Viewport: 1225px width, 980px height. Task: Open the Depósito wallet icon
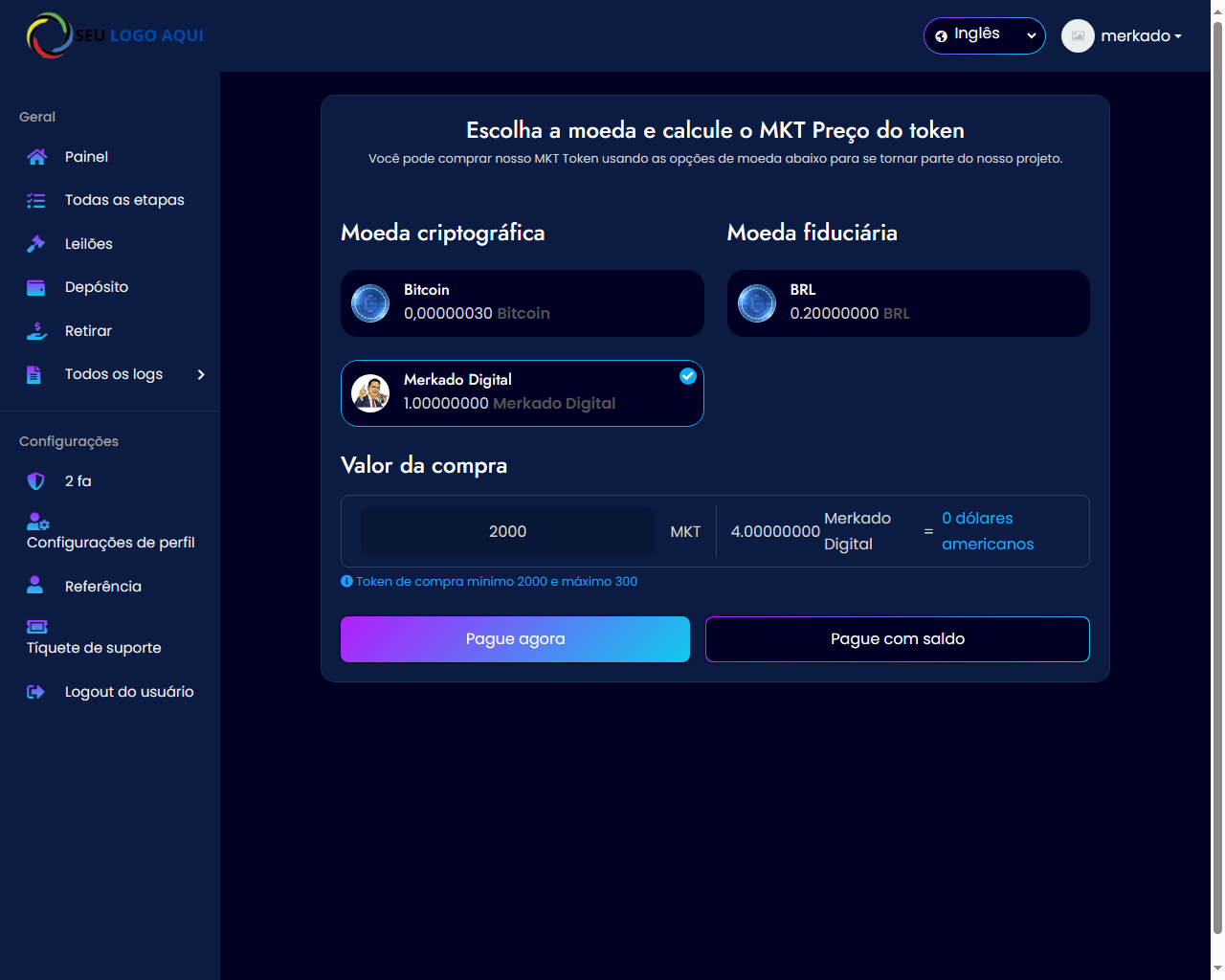[36, 288]
